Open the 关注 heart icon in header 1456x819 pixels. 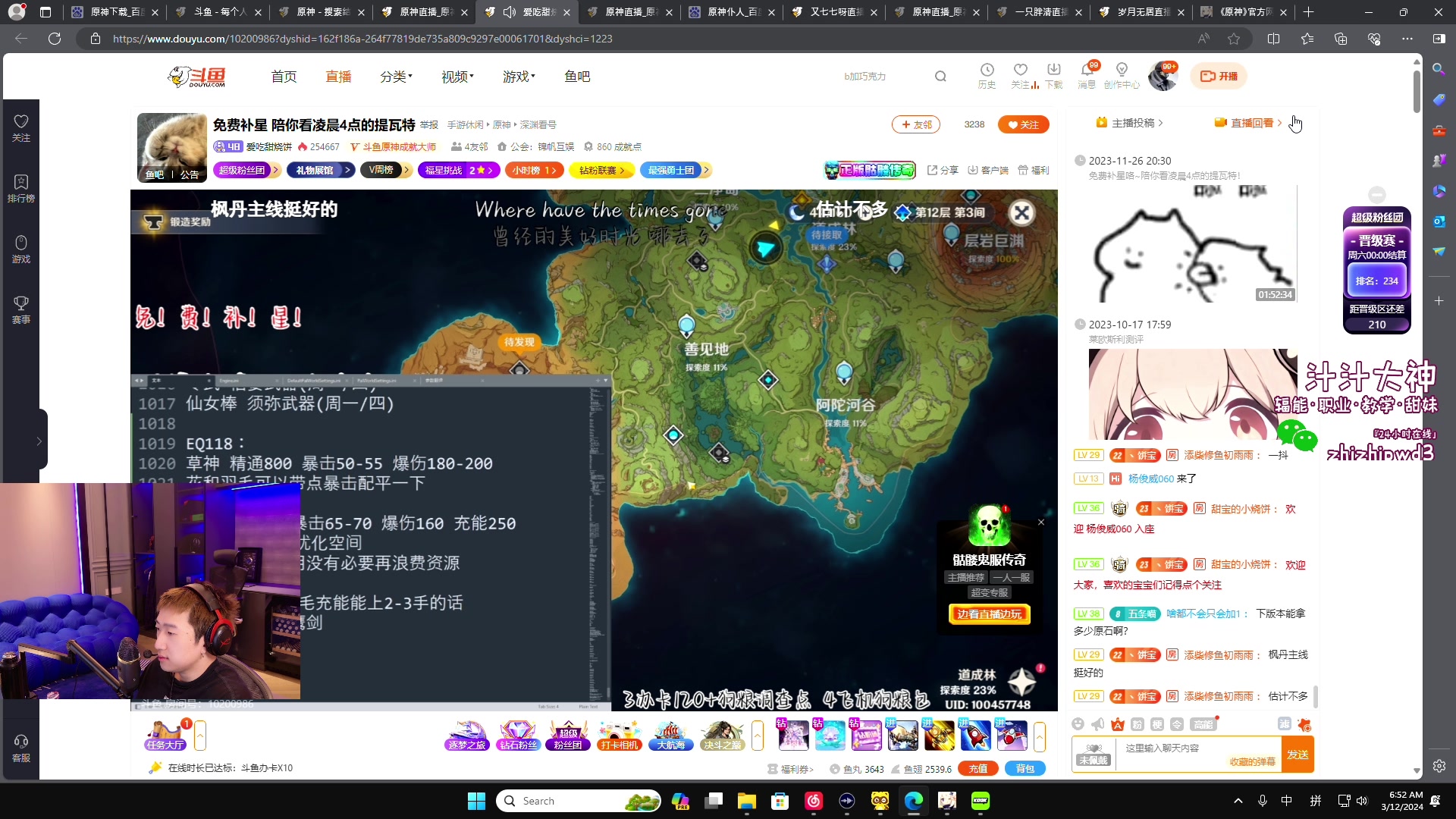[x=1021, y=75]
